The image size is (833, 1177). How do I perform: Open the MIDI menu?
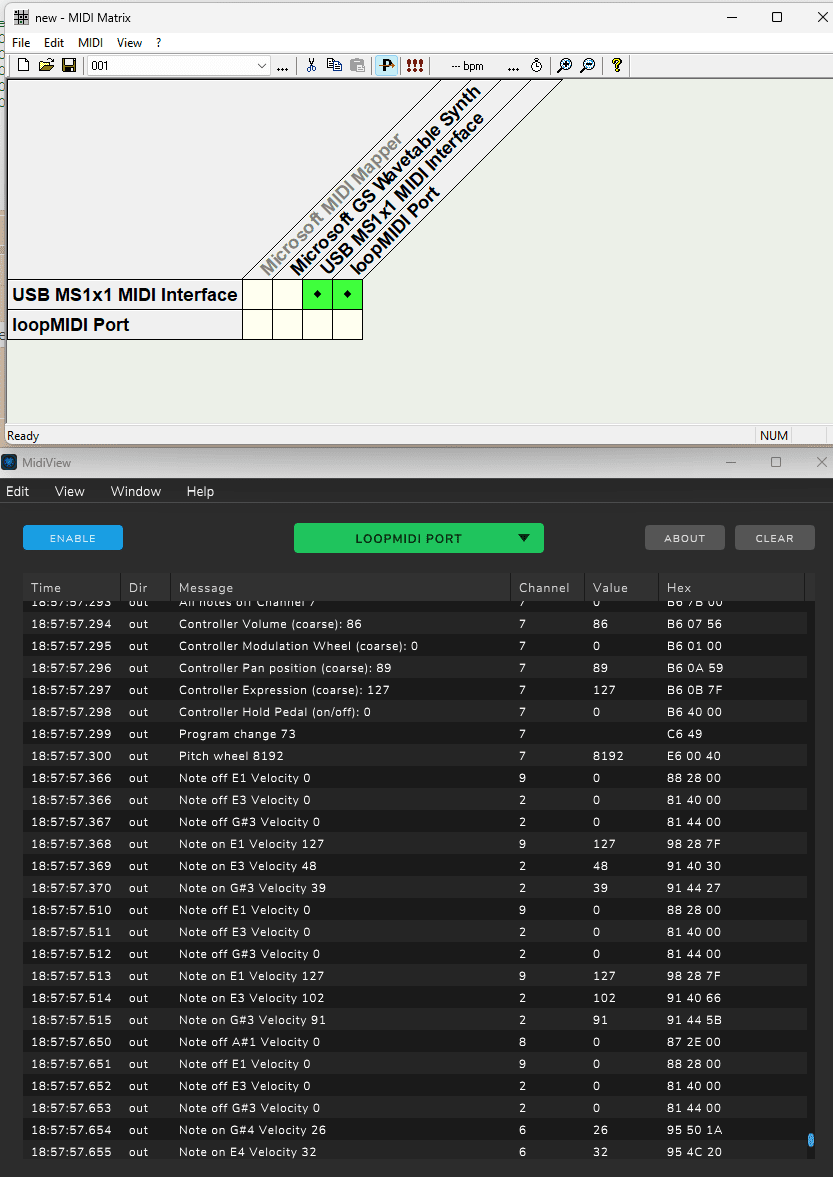coord(90,43)
